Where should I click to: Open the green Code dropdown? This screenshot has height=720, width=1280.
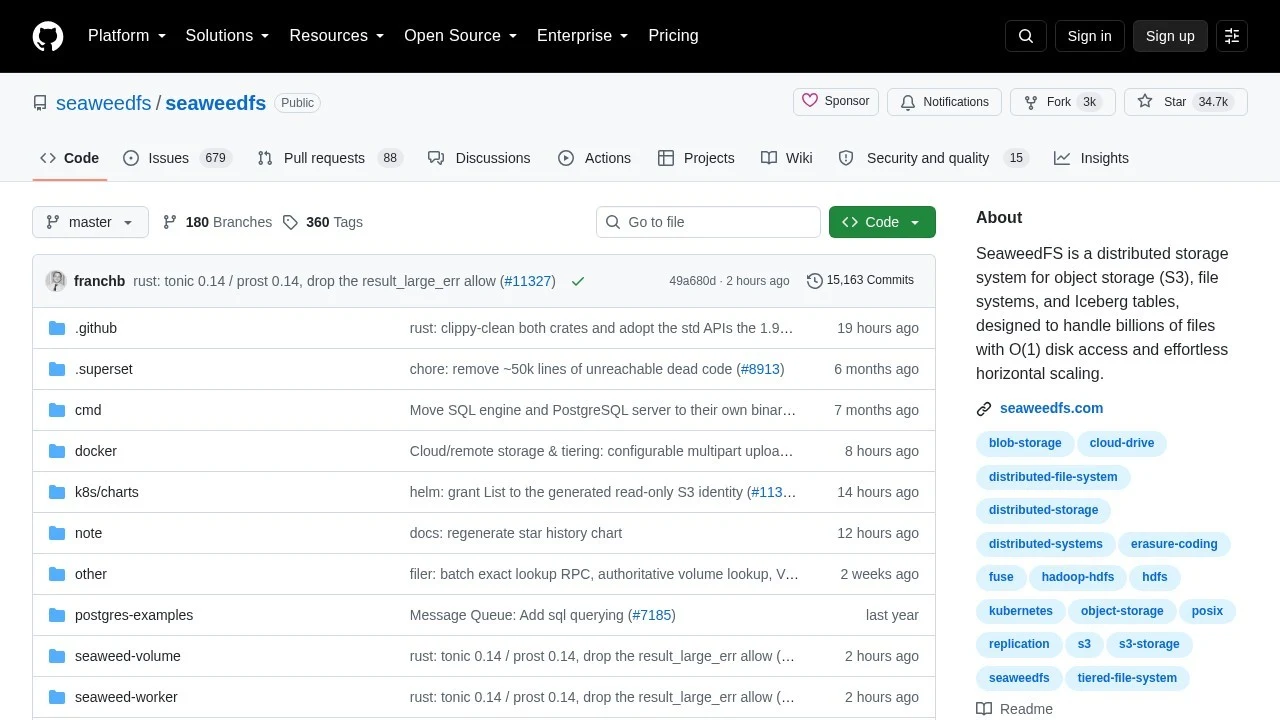click(x=882, y=222)
